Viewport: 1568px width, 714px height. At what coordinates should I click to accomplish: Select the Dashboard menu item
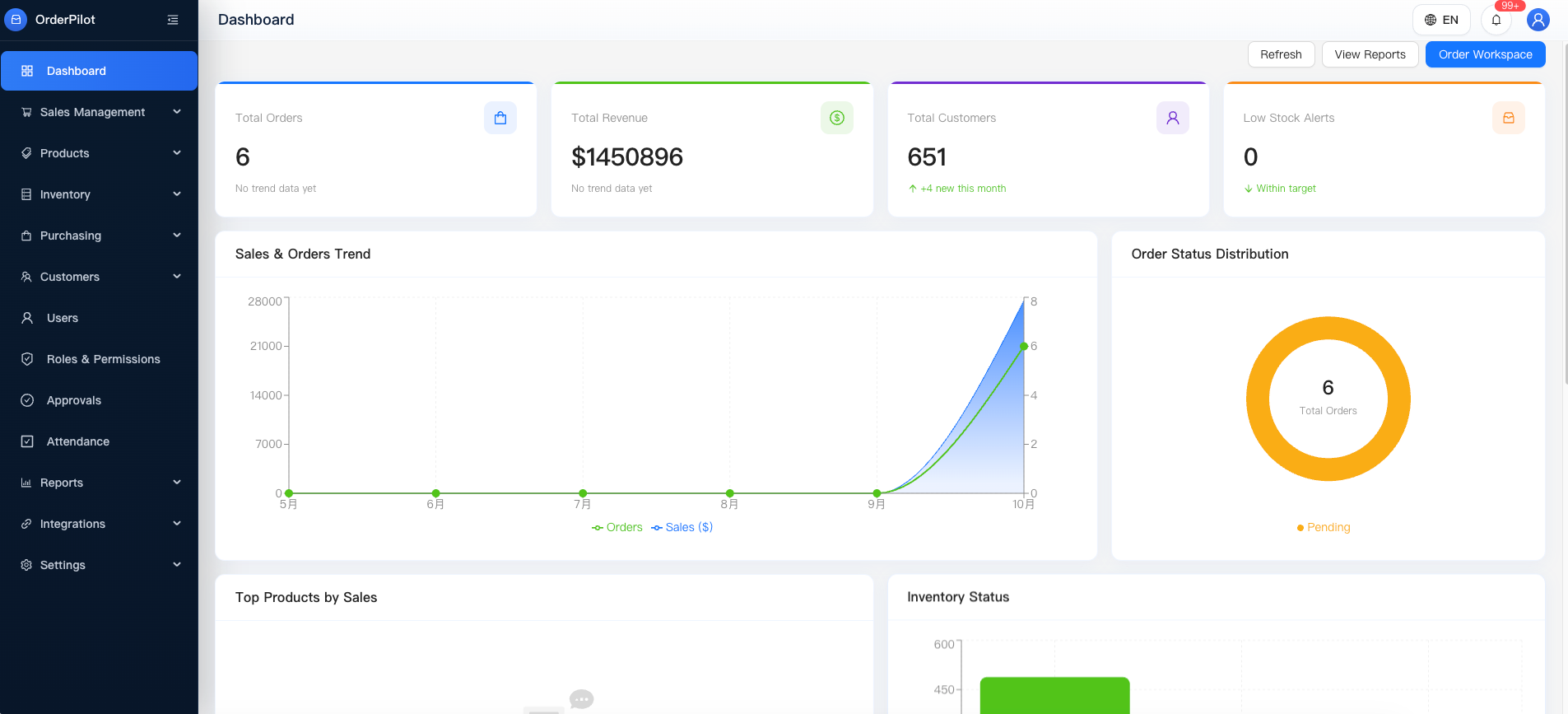coord(99,71)
